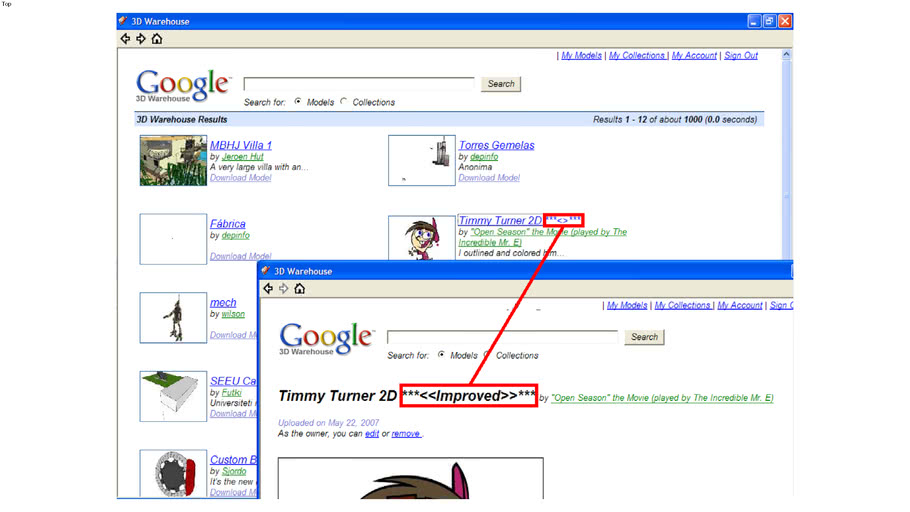Open the MBHJ Villa 1 model link

(241, 145)
